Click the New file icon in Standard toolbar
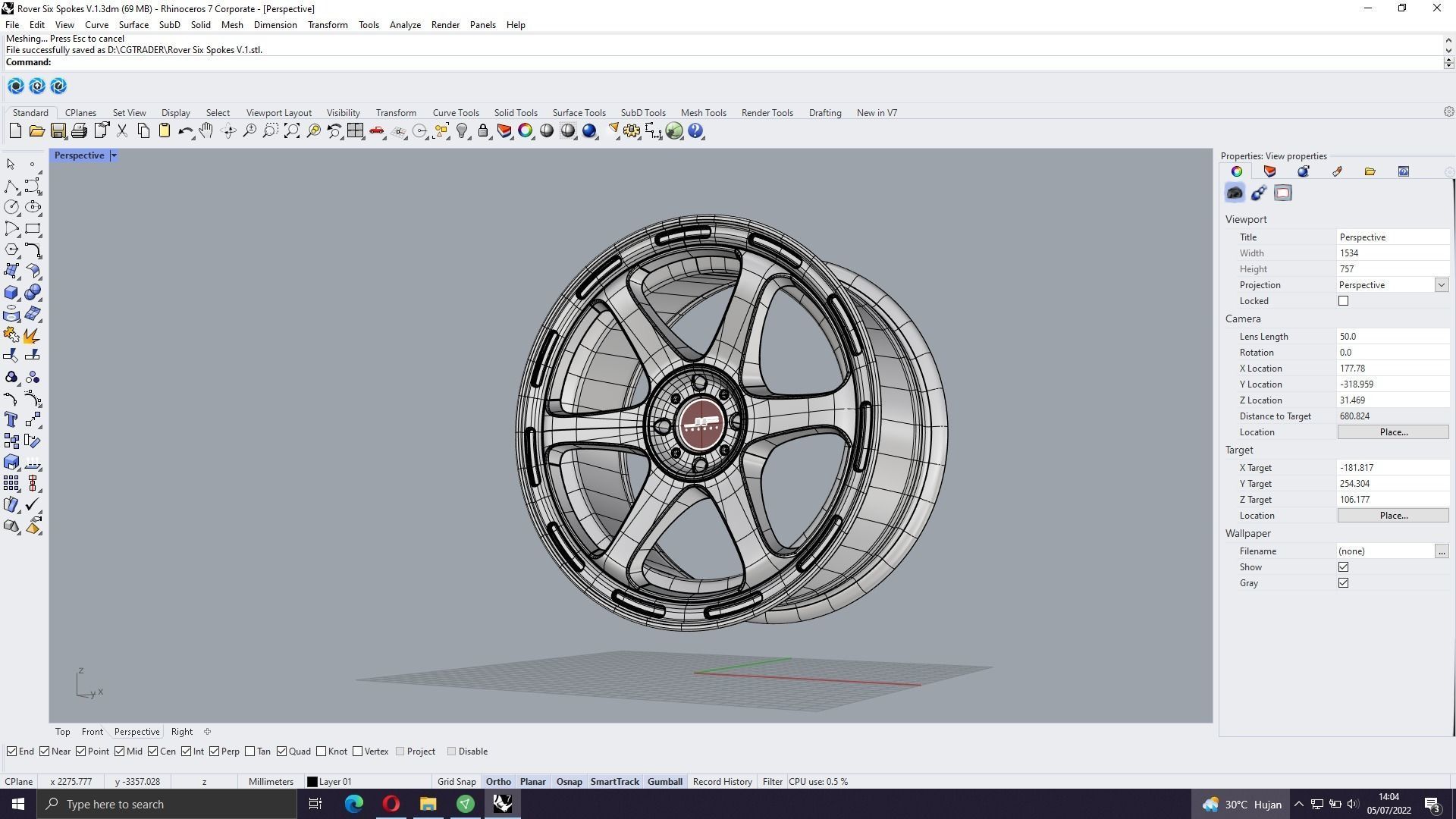 coord(15,131)
